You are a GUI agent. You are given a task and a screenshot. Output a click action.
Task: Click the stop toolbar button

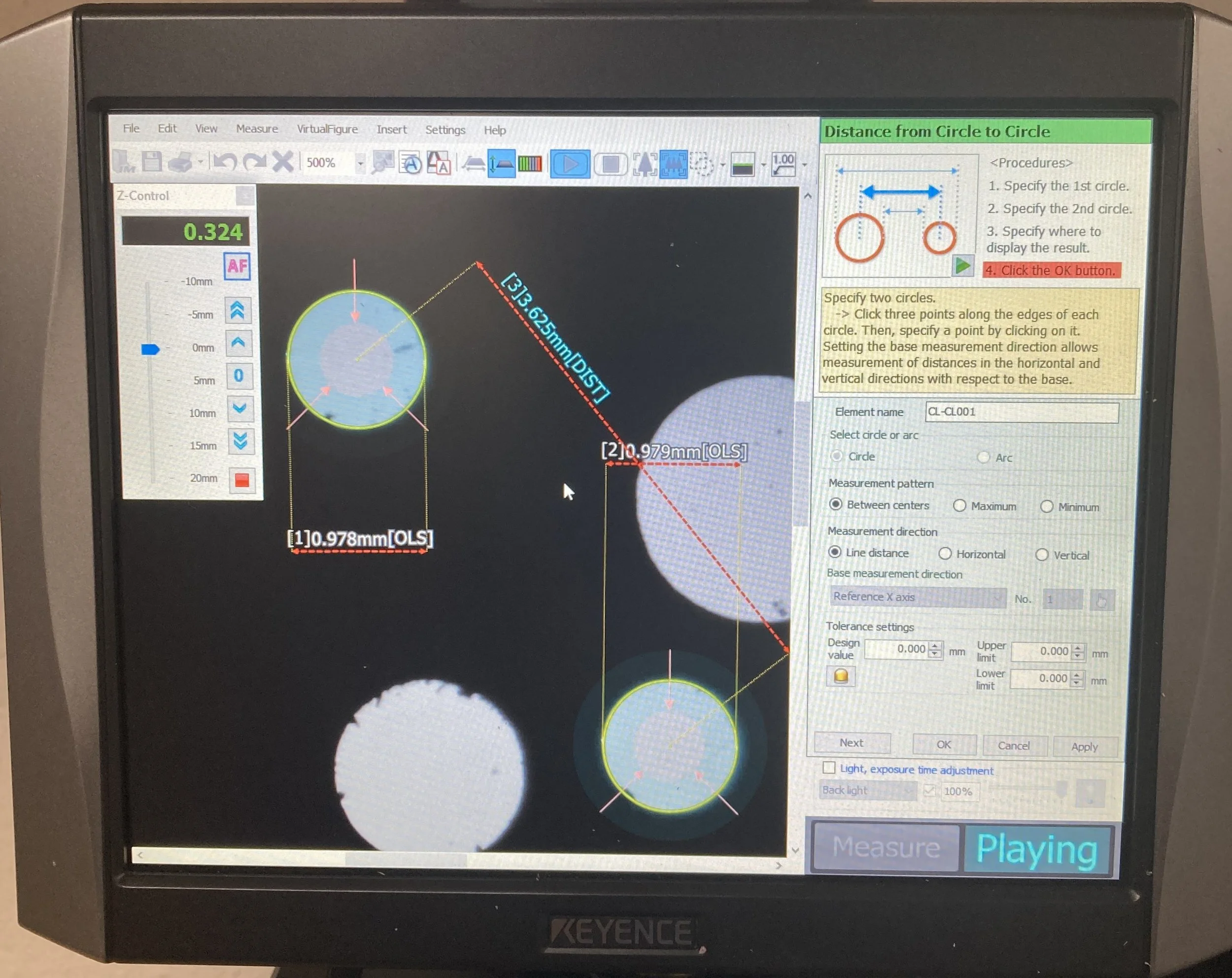click(x=610, y=165)
